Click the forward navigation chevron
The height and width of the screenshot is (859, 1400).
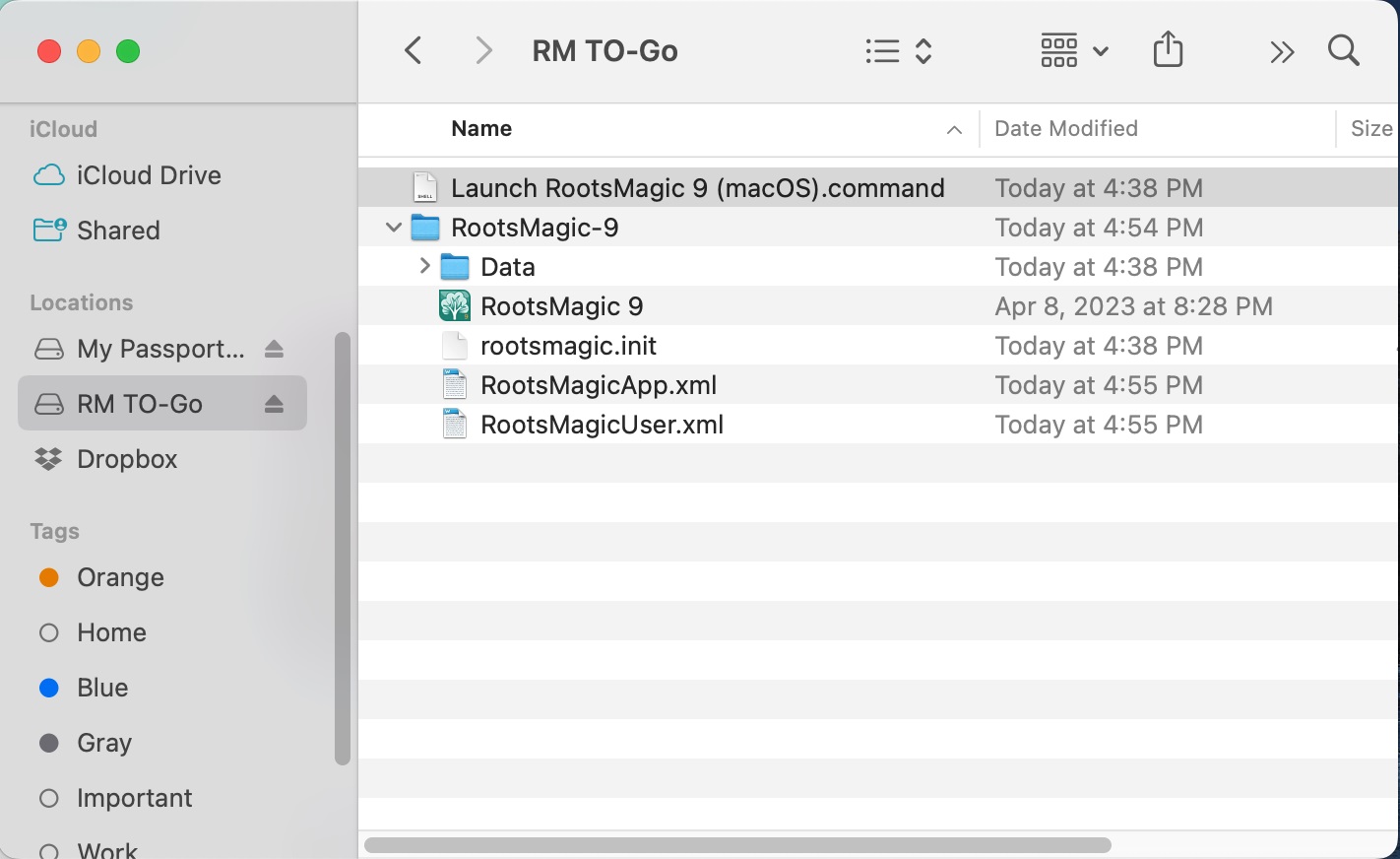[482, 50]
